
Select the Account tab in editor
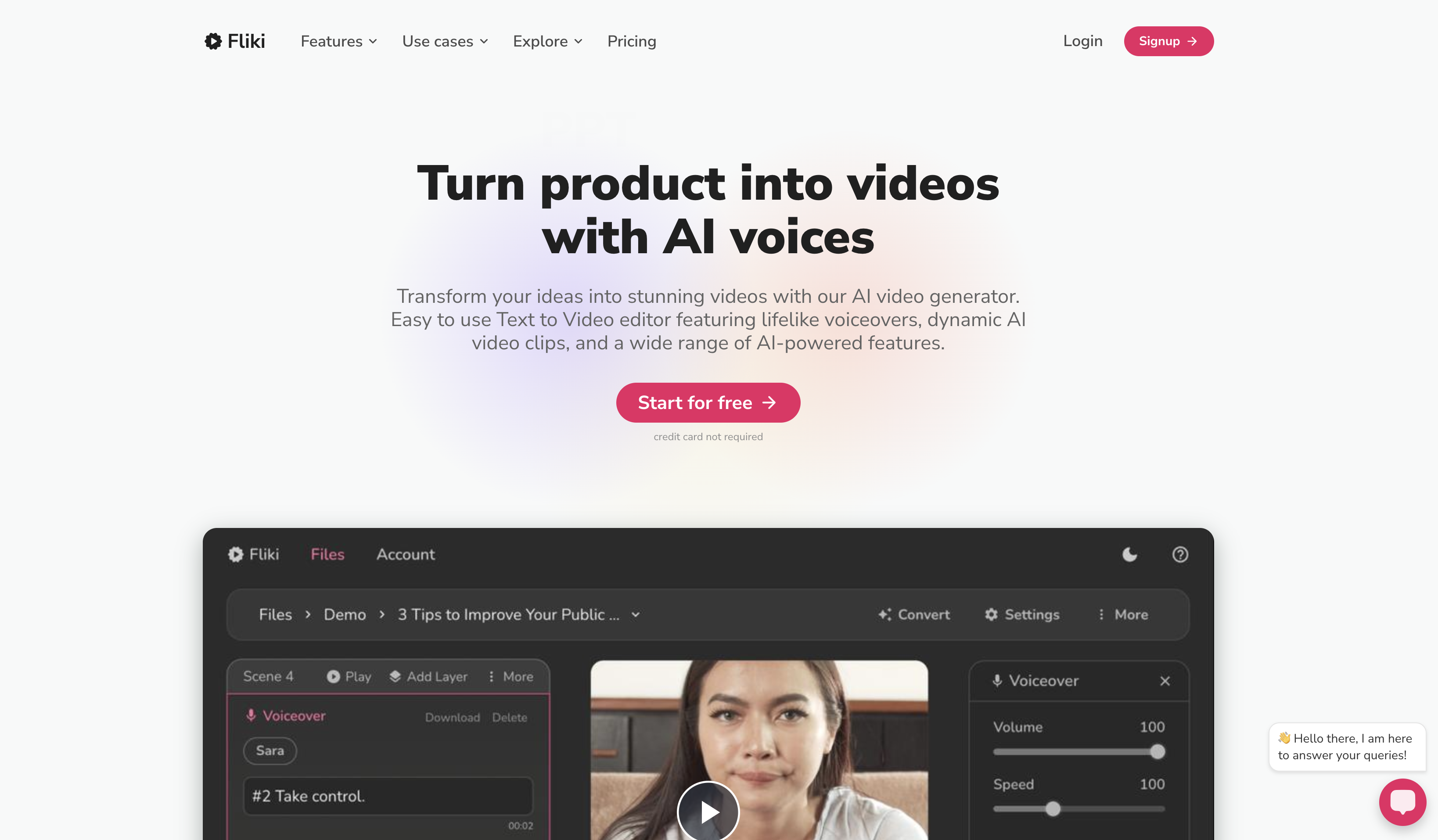pos(406,554)
